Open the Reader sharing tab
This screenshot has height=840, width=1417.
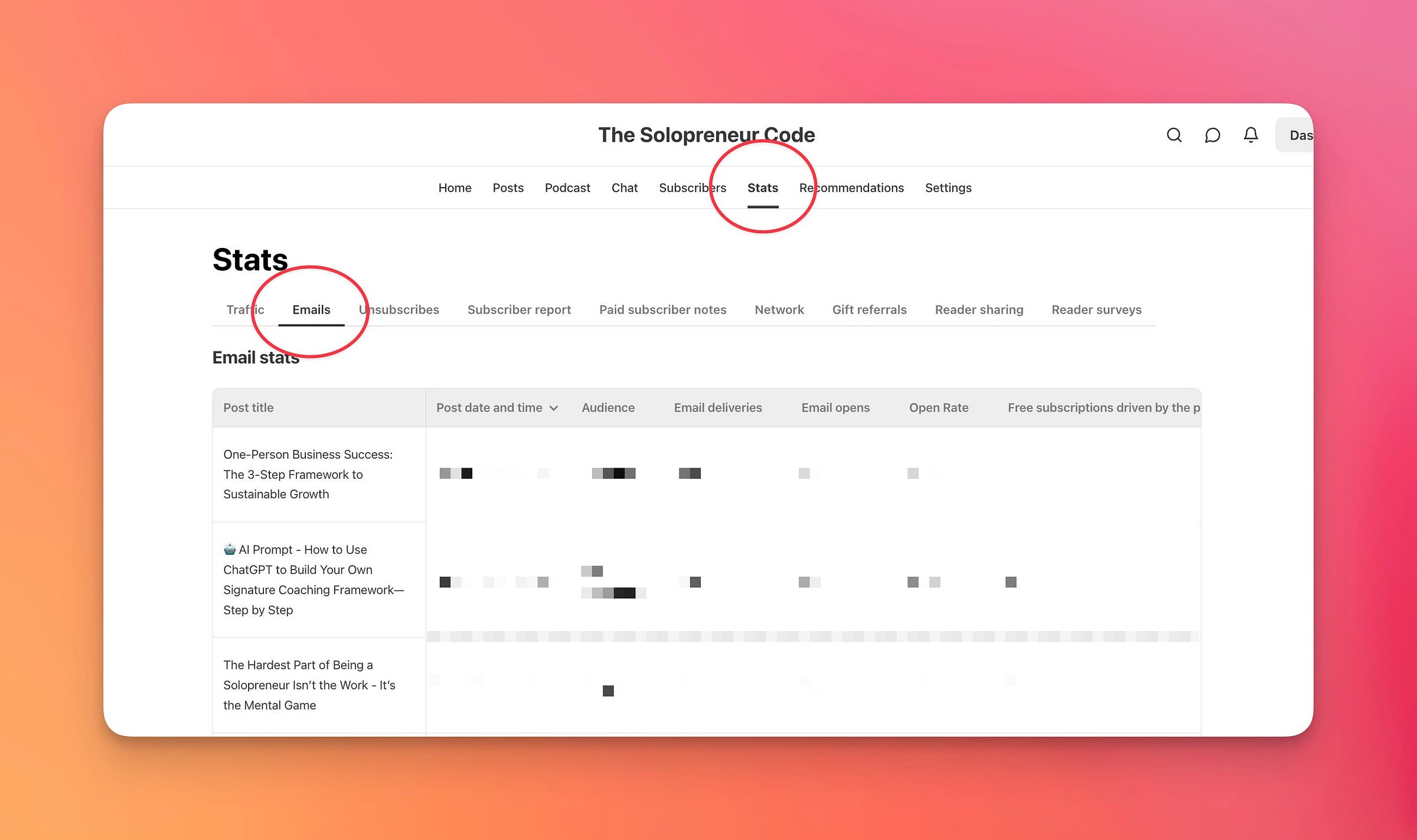(979, 309)
